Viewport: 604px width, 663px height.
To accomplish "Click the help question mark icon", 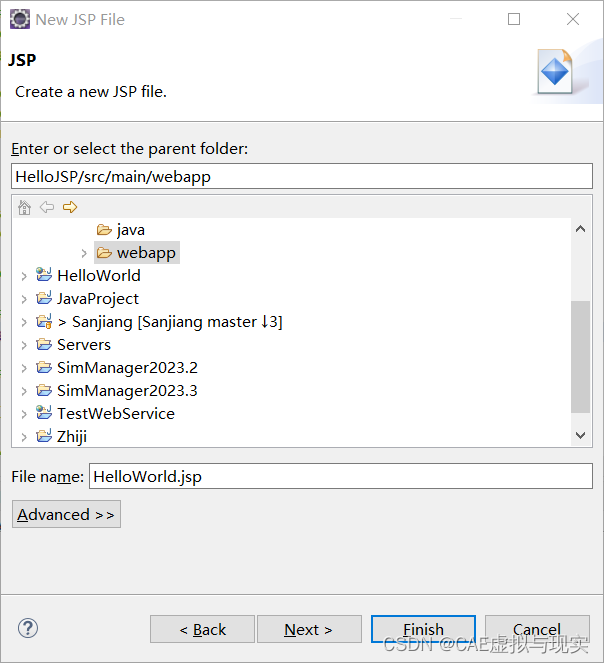I will pyautogui.click(x=28, y=628).
